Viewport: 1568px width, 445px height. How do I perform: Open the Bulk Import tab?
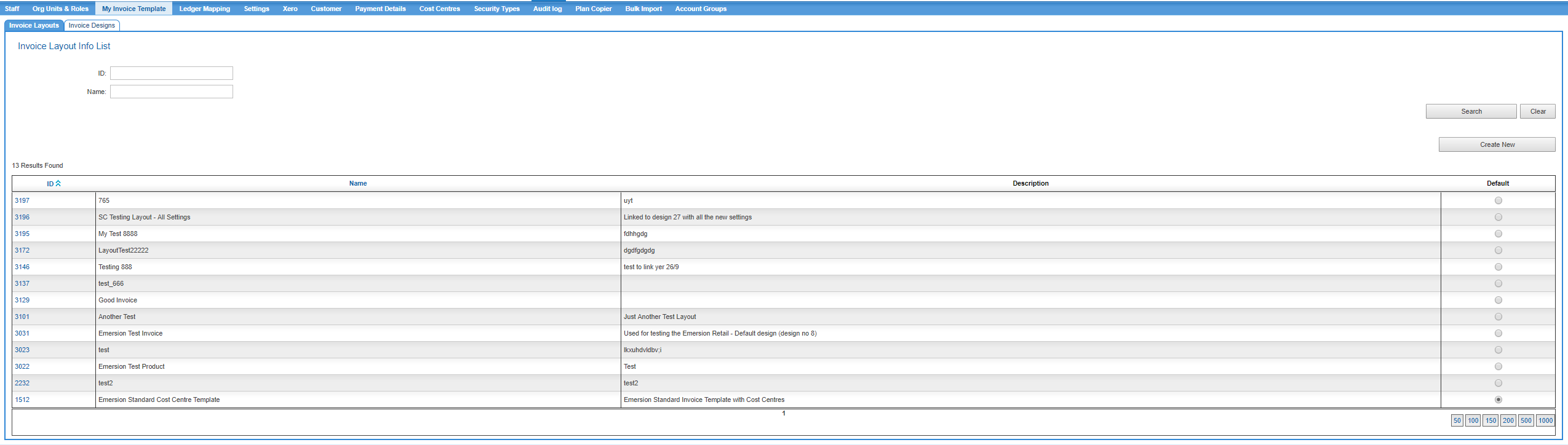point(643,9)
